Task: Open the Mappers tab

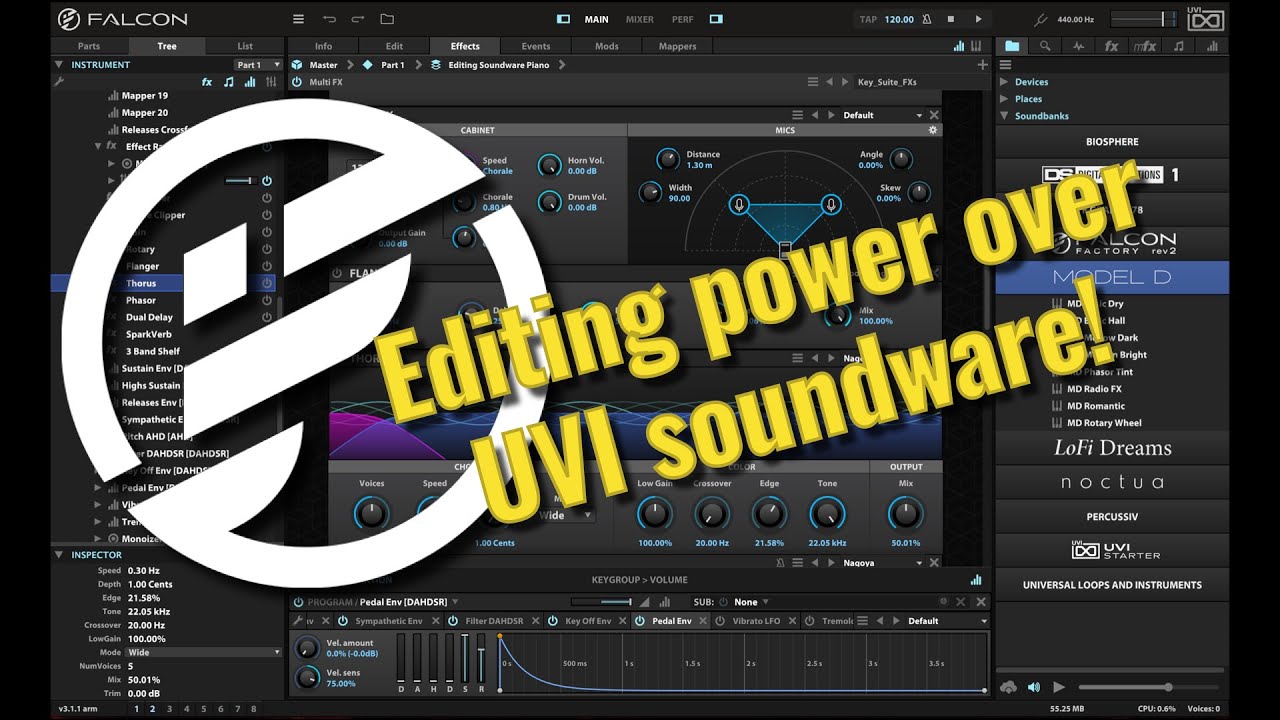Action: pos(677,46)
